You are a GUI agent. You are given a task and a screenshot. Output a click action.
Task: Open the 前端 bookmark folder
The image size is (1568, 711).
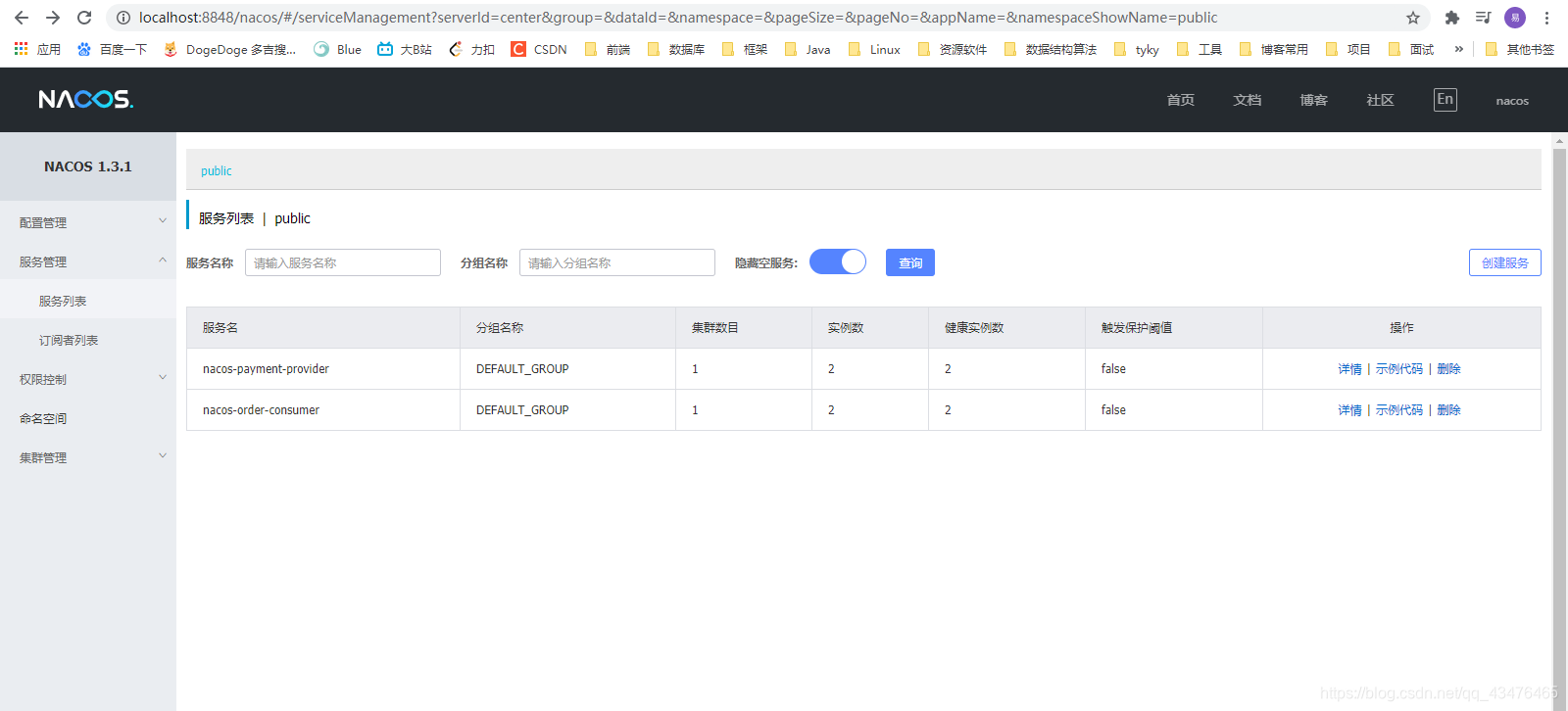(x=608, y=49)
